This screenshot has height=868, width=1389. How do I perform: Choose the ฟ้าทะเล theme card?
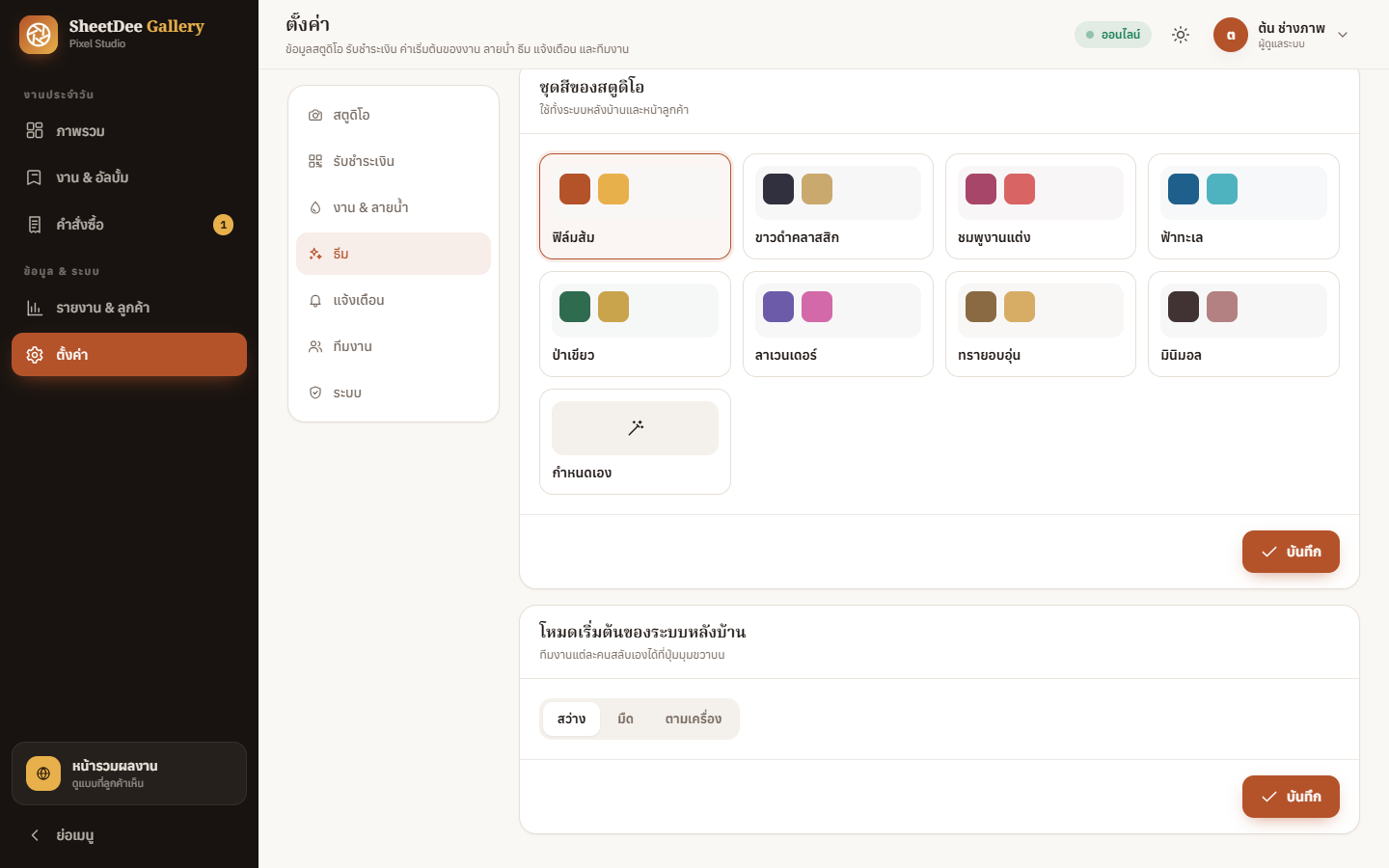click(x=1243, y=206)
